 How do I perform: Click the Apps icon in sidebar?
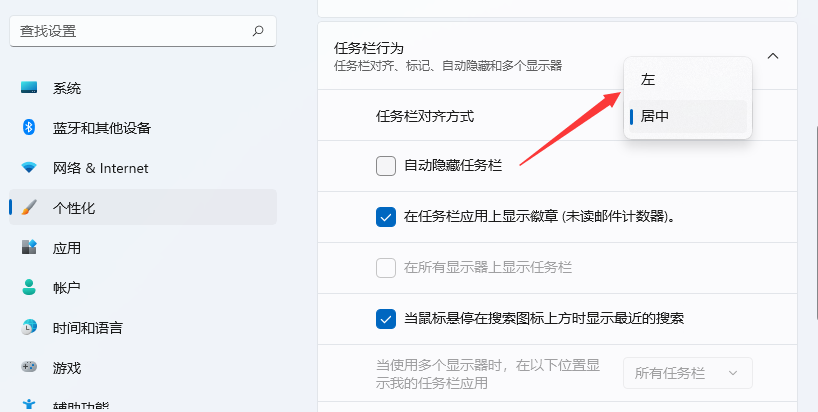coord(29,248)
